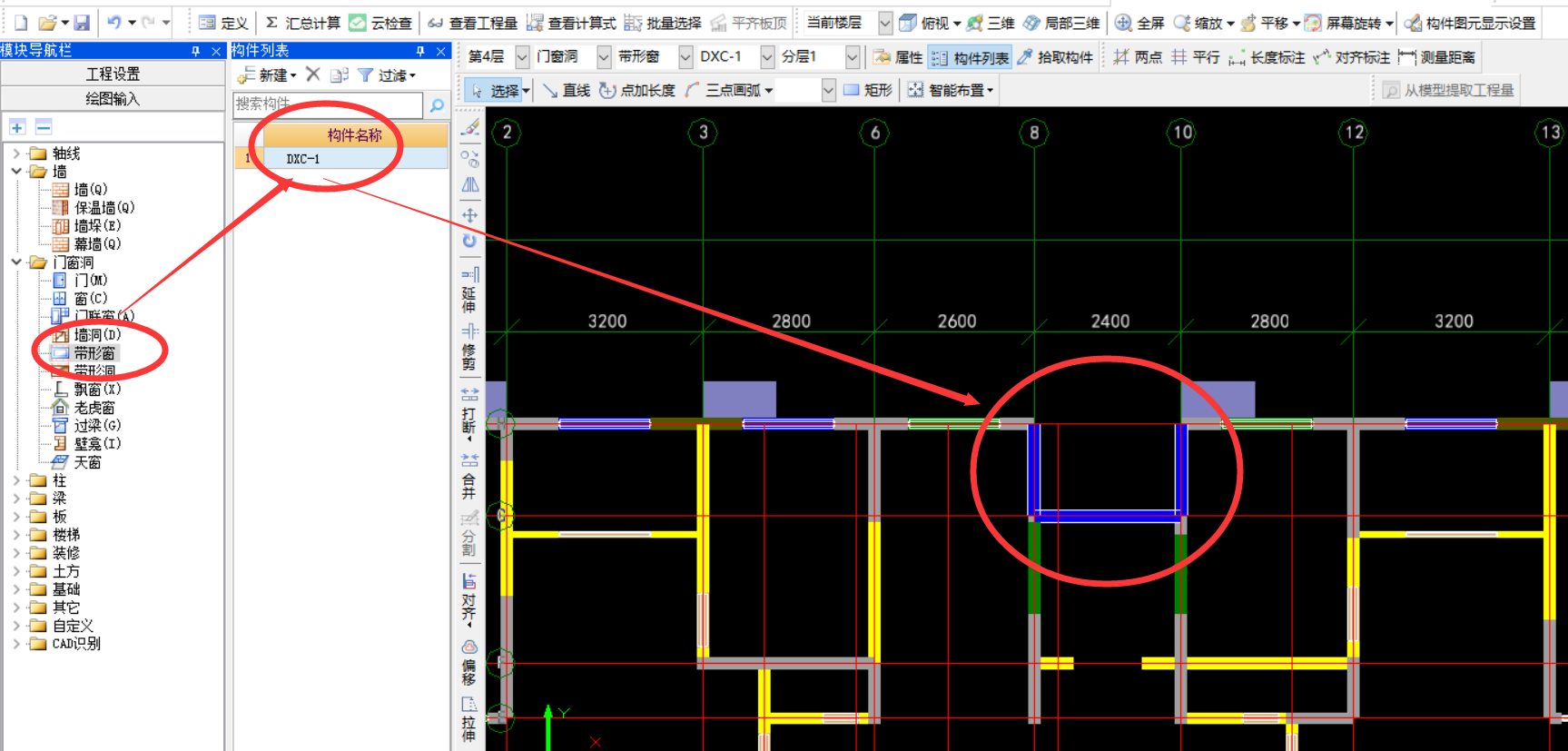Switch to 三维 3D view
The height and width of the screenshot is (751, 1568).
pyautogui.click(x=991, y=23)
